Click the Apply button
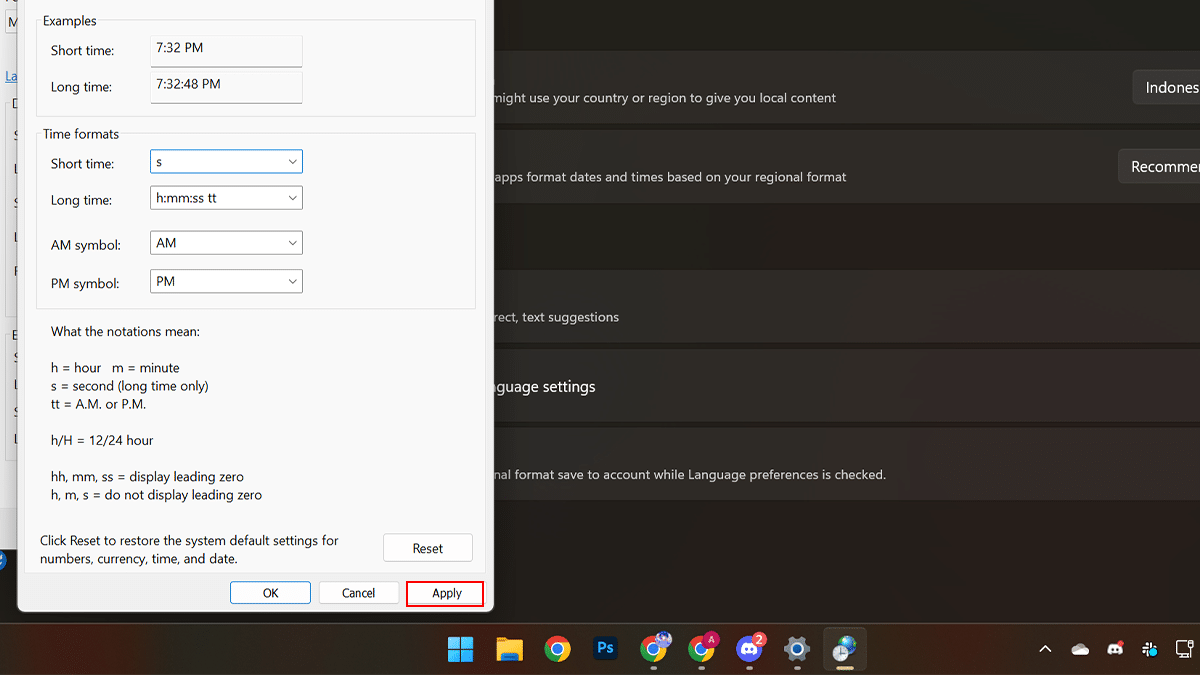This screenshot has width=1200, height=675. point(444,593)
